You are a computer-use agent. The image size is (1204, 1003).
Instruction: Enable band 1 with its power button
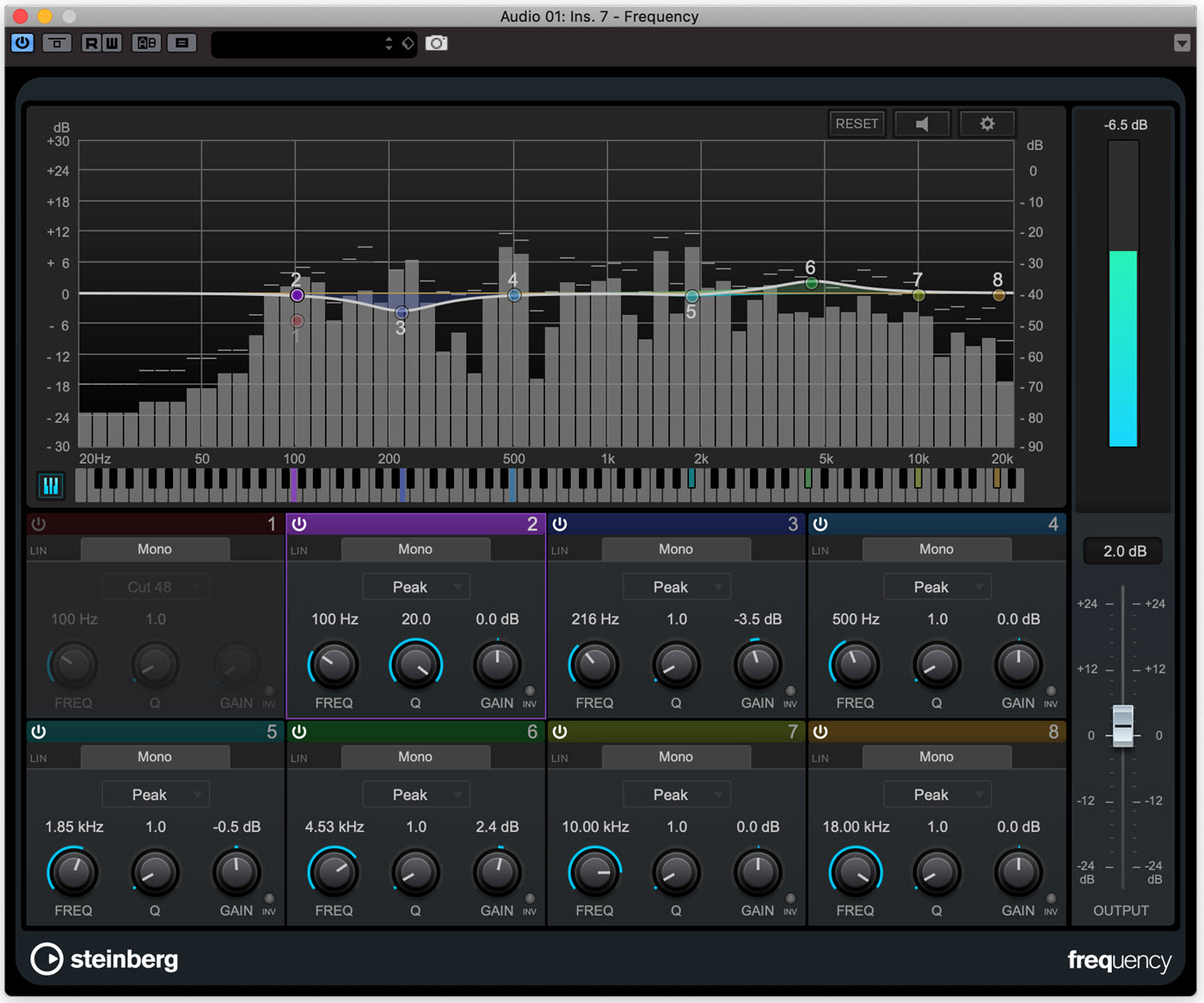click(x=39, y=524)
